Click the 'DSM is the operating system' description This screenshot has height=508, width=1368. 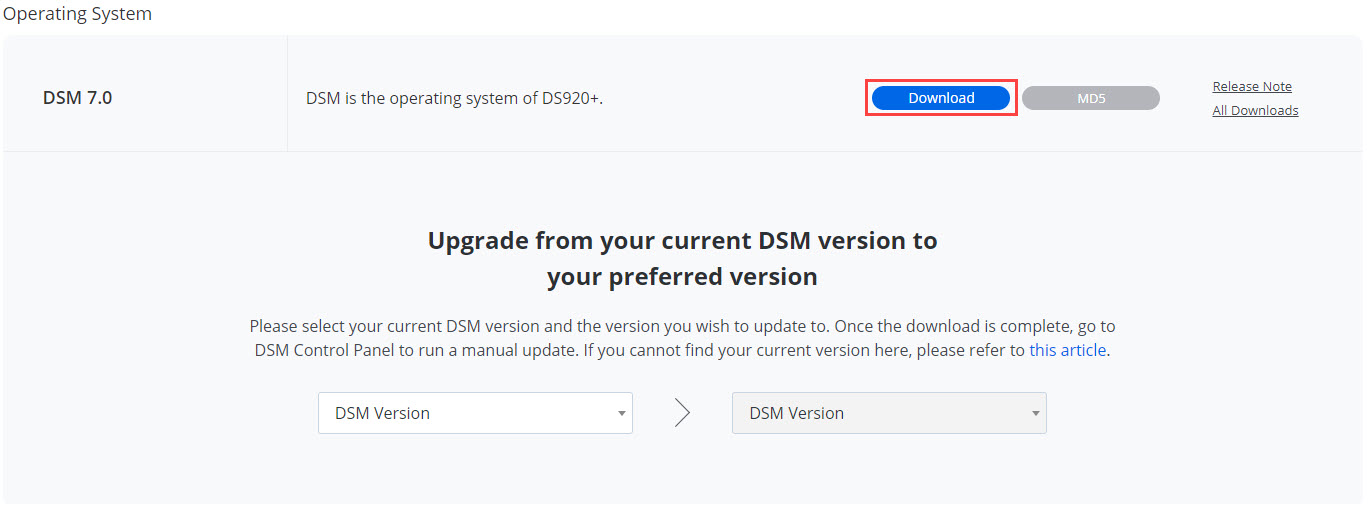click(454, 98)
